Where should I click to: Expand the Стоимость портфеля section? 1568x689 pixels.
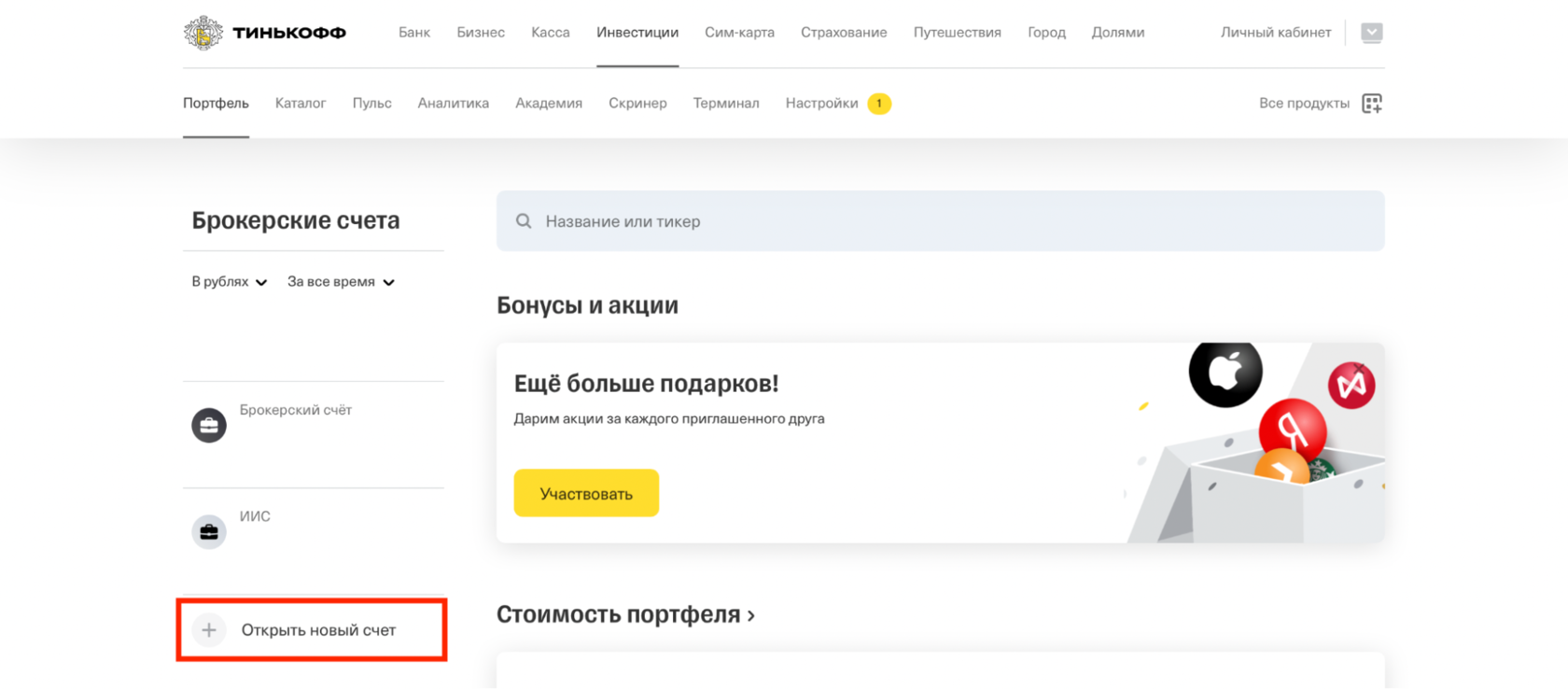[625, 614]
